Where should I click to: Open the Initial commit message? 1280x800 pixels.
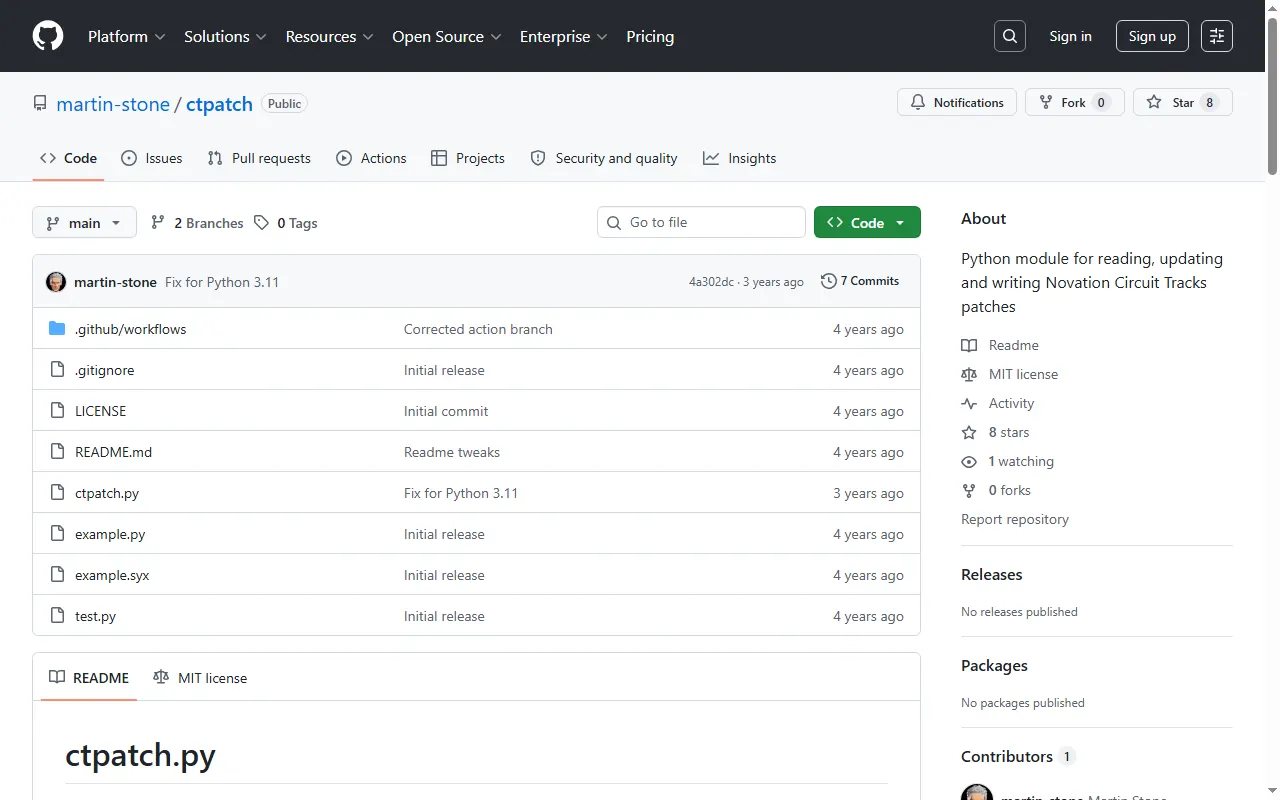(446, 411)
